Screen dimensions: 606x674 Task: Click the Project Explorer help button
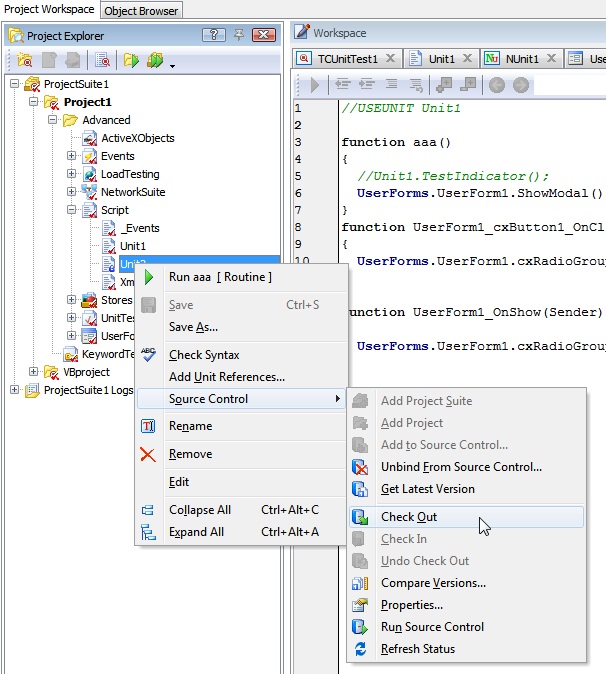point(213,36)
